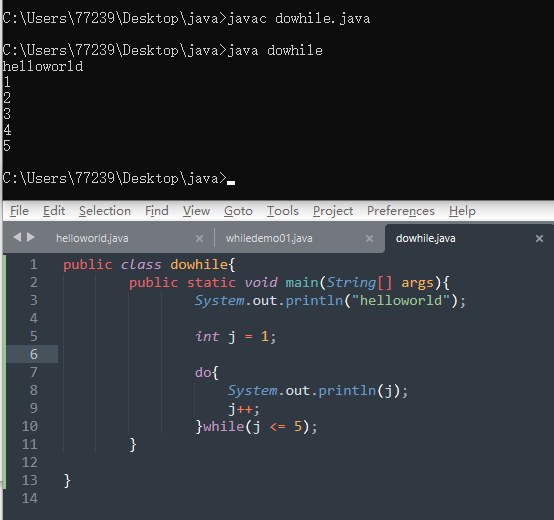
Task: Switch to the helloworld.java tab
Action: tap(92, 238)
